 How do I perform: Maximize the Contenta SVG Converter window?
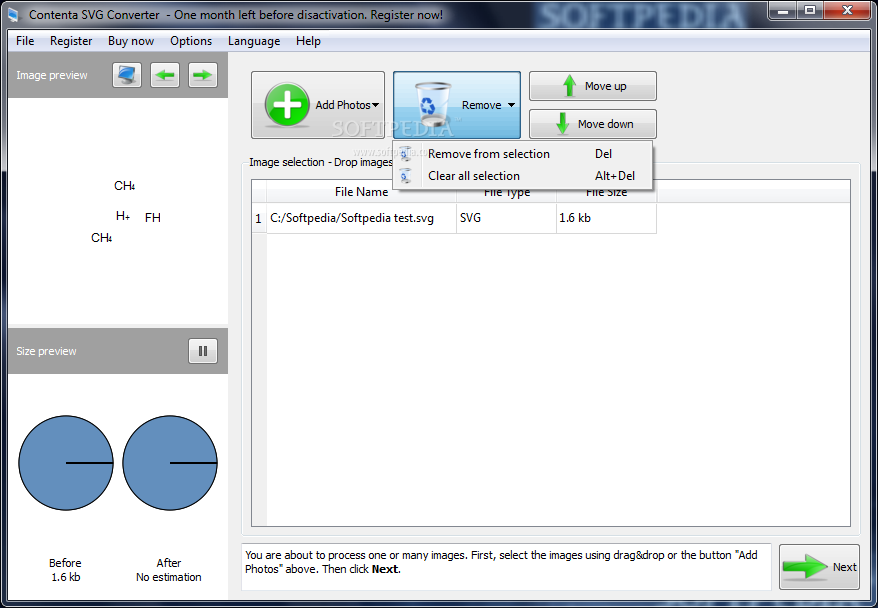tap(810, 11)
